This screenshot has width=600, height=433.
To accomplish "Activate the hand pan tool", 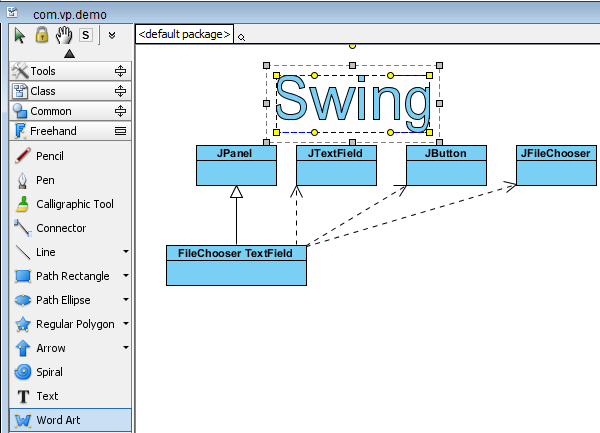I will click(64, 35).
